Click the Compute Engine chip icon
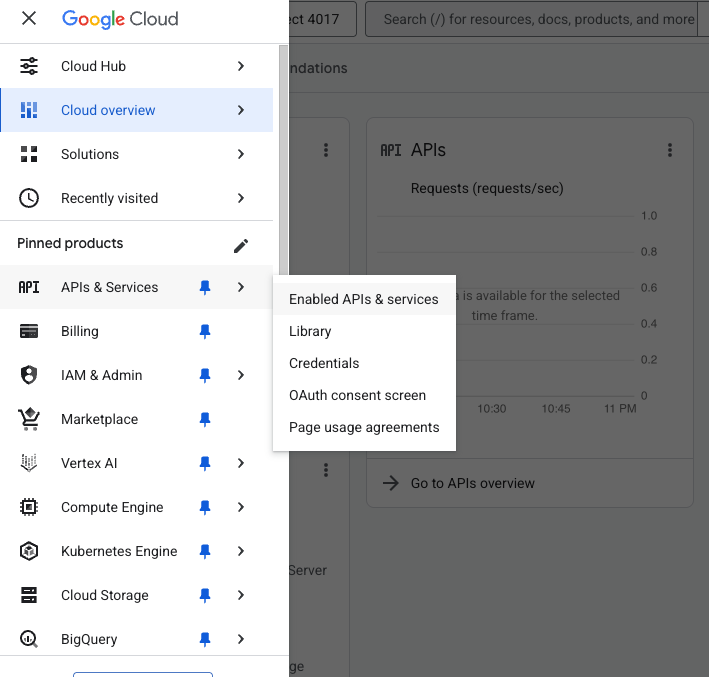Screen dimensions: 709x677 pyautogui.click(x=29, y=507)
